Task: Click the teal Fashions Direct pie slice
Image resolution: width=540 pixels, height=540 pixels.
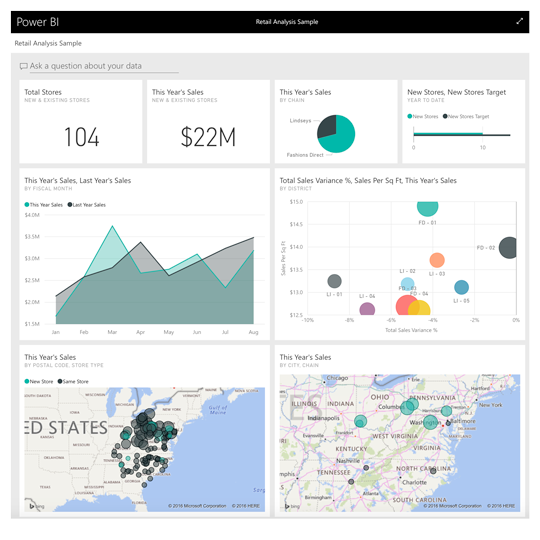Action: (x=341, y=139)
